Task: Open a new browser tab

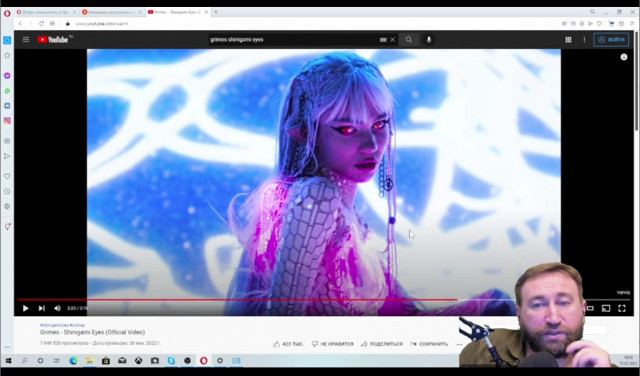Action: (x=216, y=12)
